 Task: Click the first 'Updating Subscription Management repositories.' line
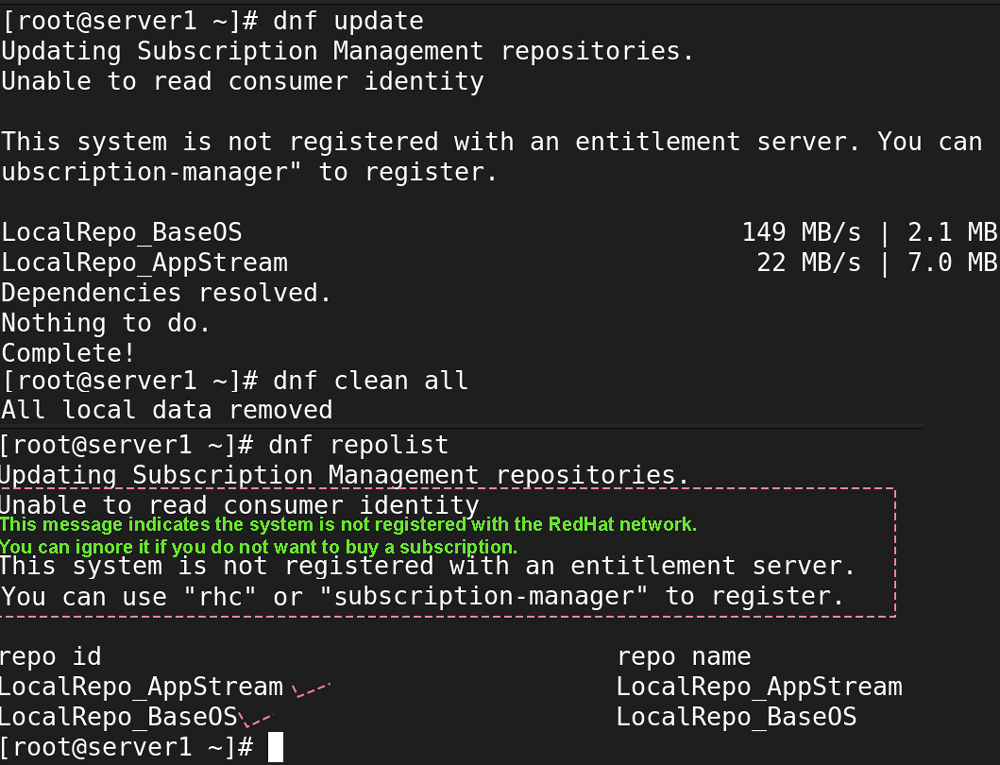[x=348, y=51]
